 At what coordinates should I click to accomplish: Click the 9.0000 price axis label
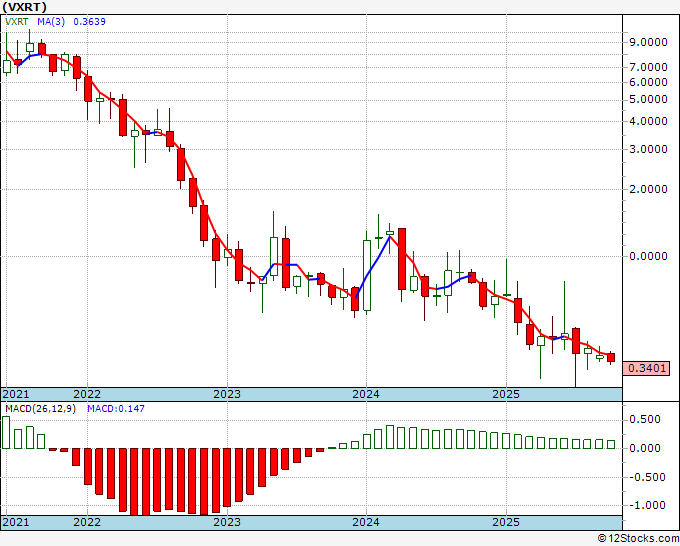[648, 43]
